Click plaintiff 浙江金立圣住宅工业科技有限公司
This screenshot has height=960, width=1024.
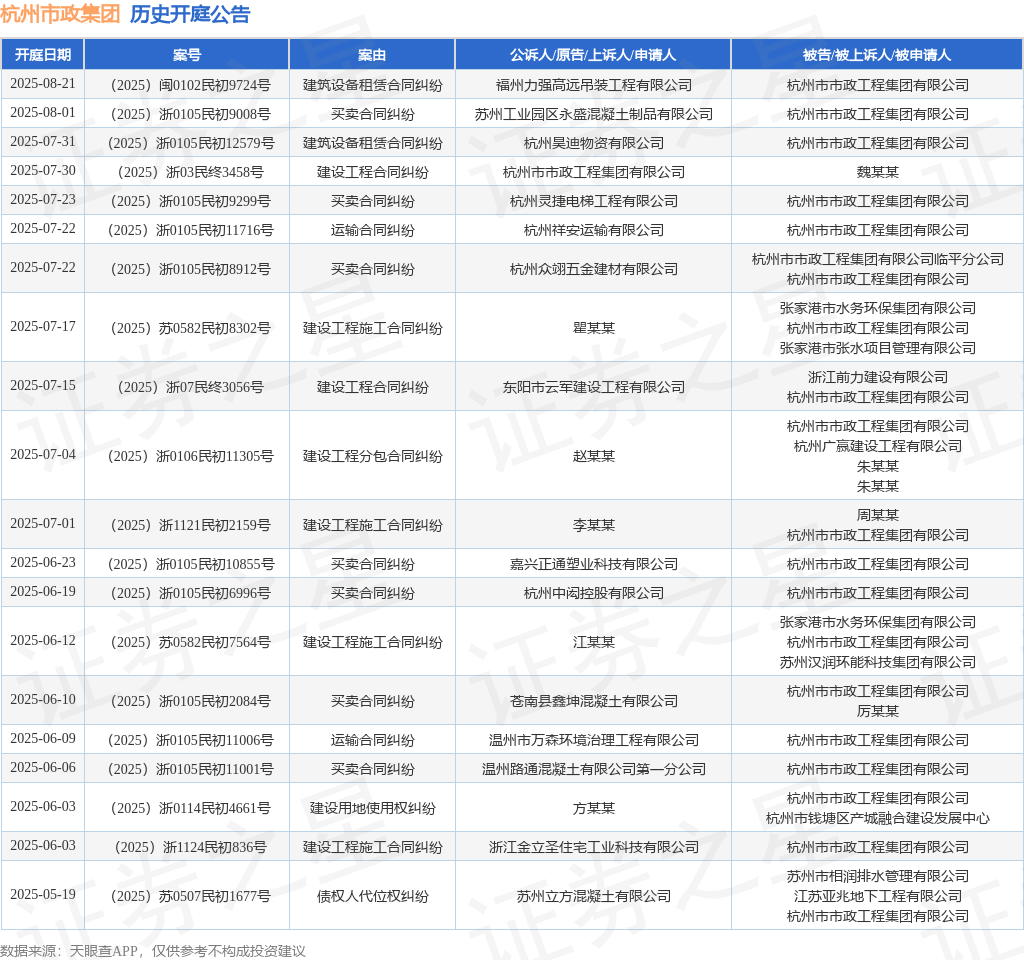pyautogui.click(x=594, y=847)
